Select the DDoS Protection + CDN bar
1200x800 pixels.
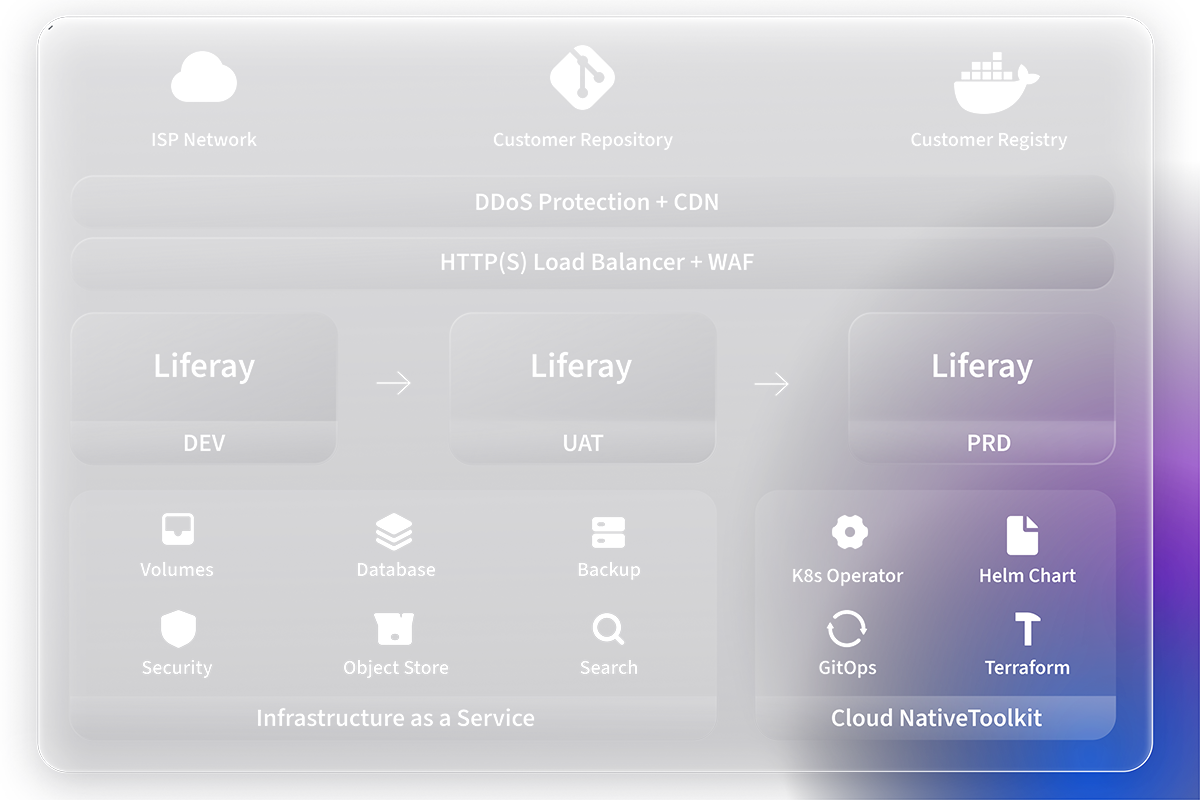click(x=592, y=202)
